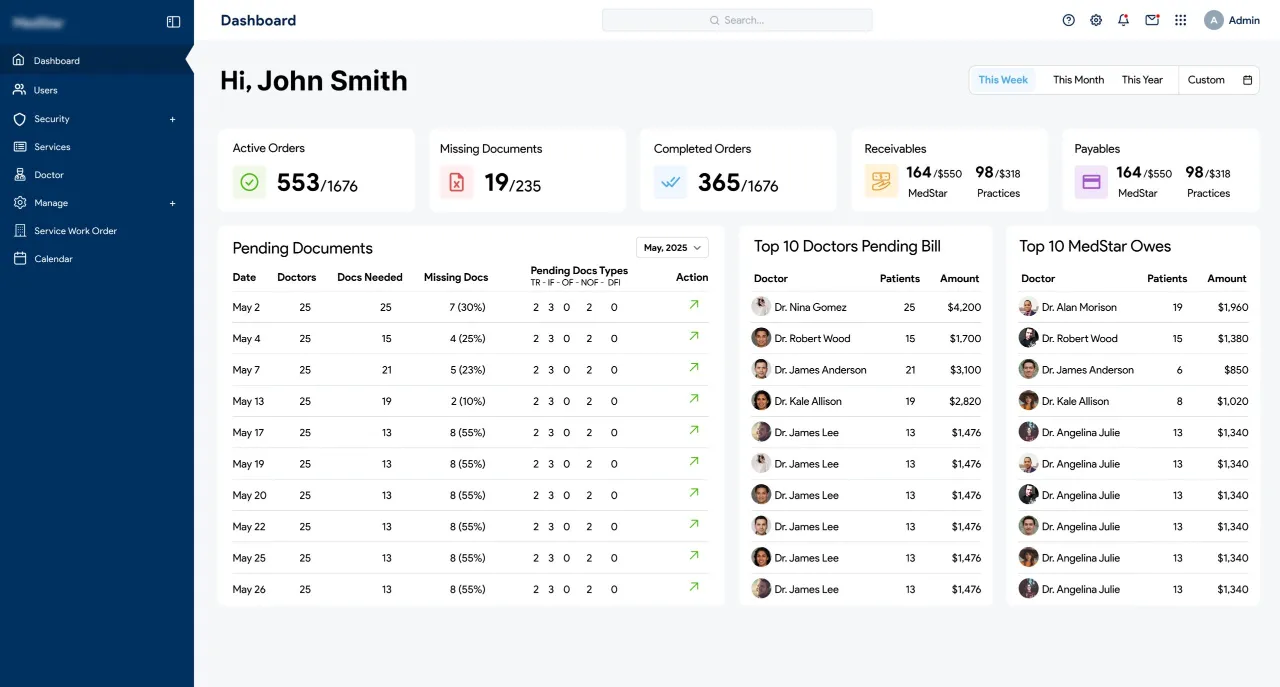
Task: Open the mail envelope icon in header
Action: tap(1152, 20)
